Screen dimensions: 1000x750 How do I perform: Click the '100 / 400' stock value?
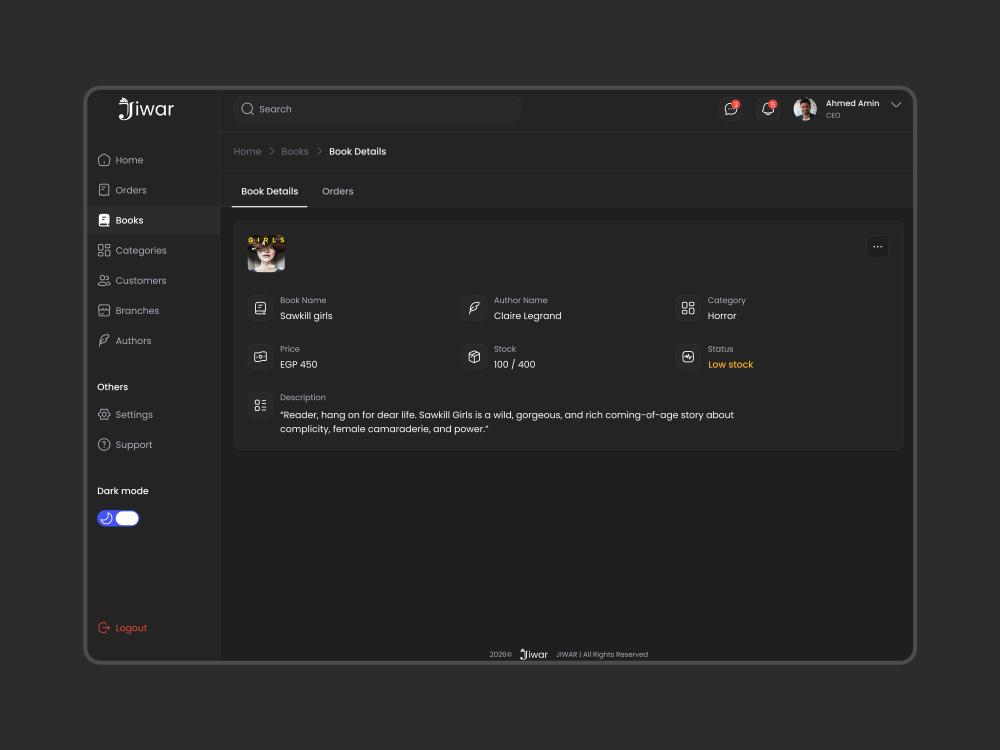(x=514, y=364)
